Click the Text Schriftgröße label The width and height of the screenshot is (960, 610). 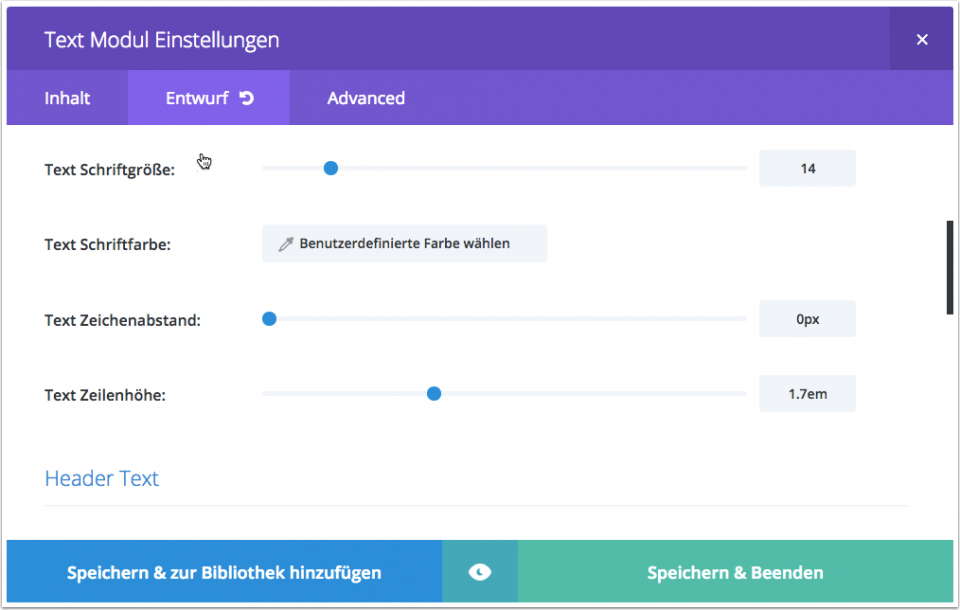tap(110, 170)
